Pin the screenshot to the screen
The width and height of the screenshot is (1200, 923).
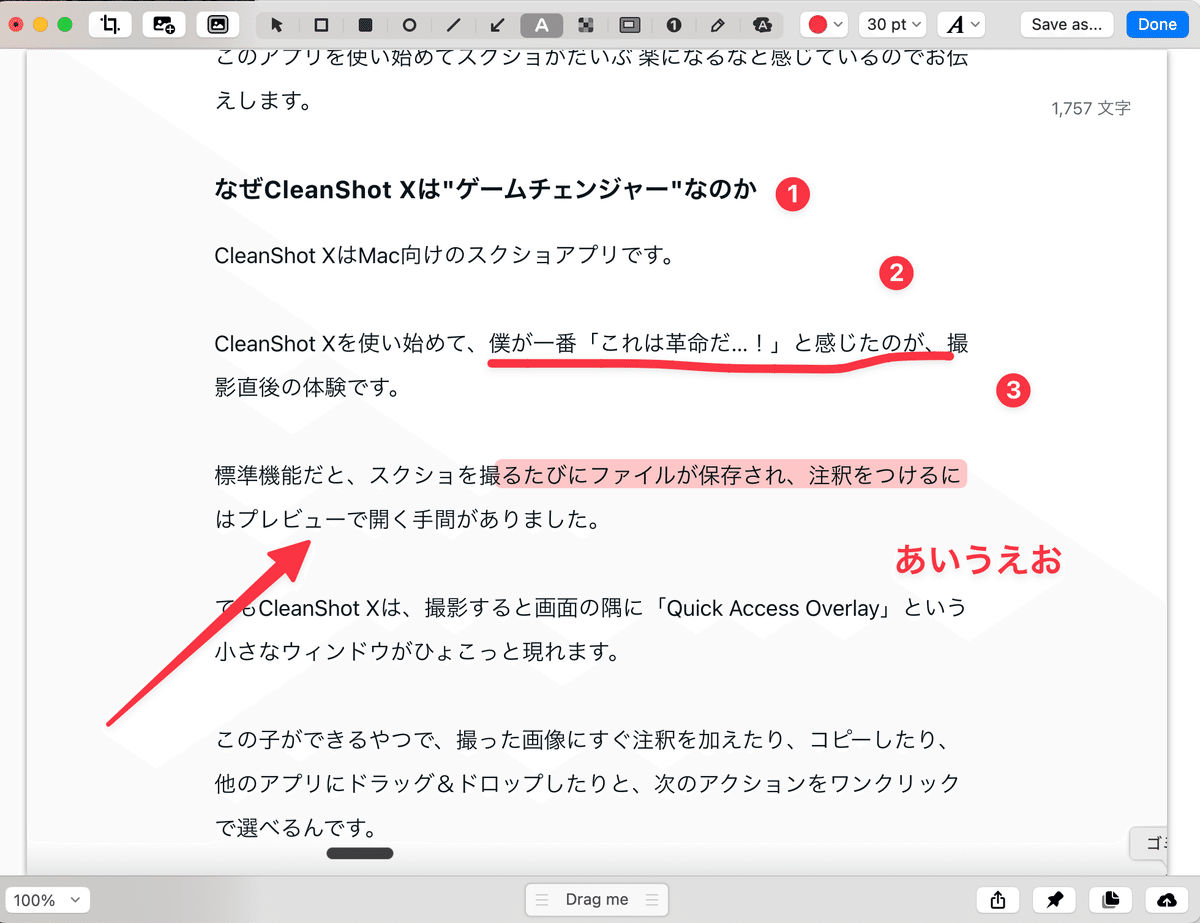click(1054, 899)
